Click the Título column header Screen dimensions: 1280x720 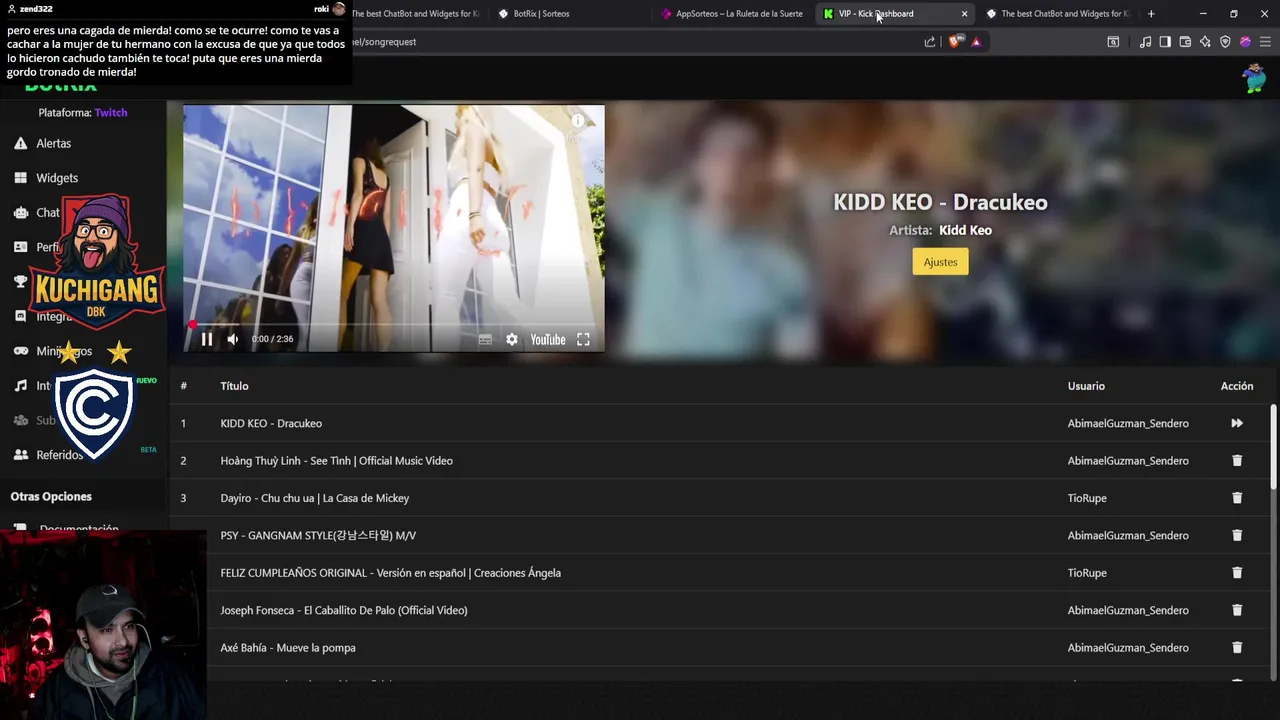[x=234, y=386]
